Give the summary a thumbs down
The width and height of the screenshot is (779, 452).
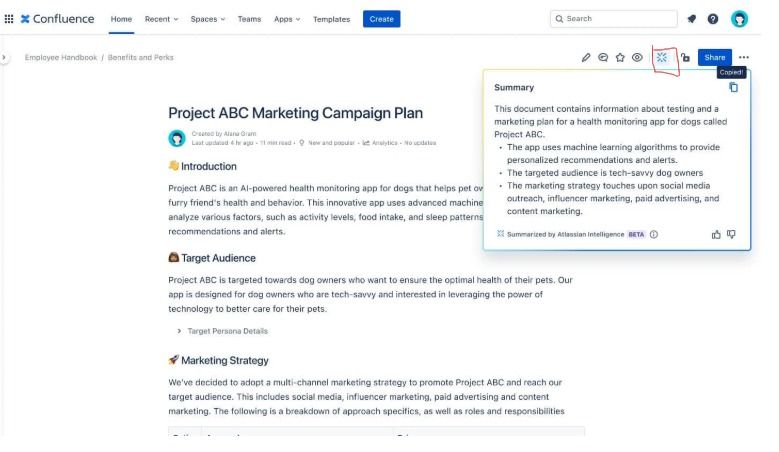[731, 234]
